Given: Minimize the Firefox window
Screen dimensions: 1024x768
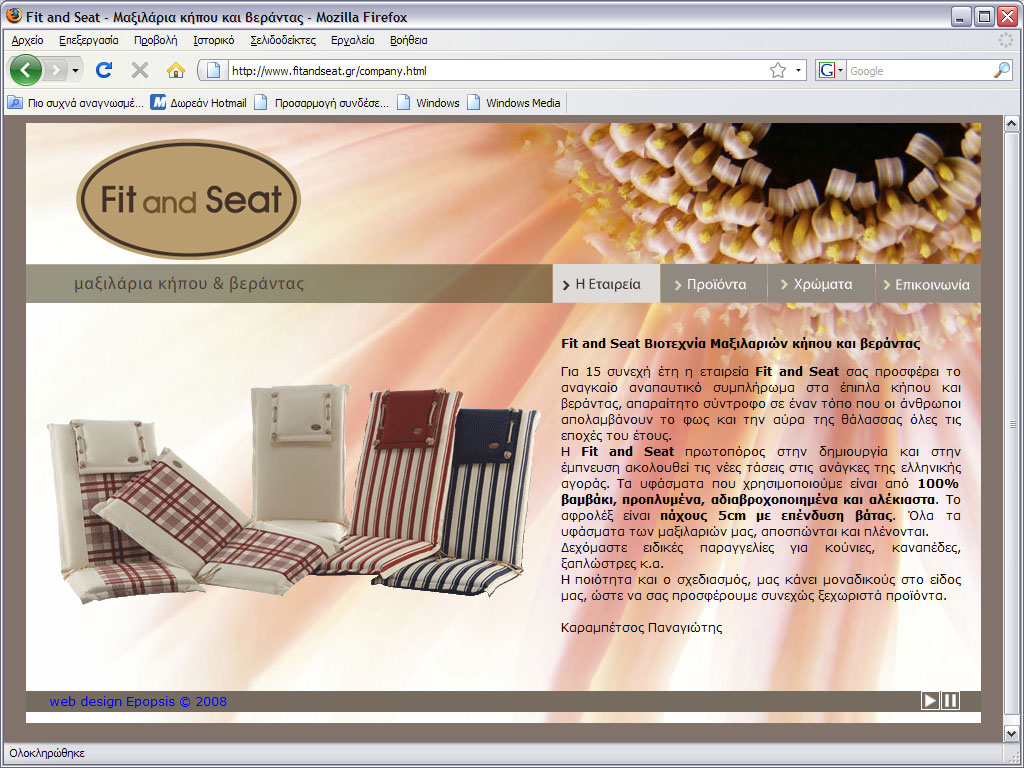Looking at the screenshot, I should [959, 16].
